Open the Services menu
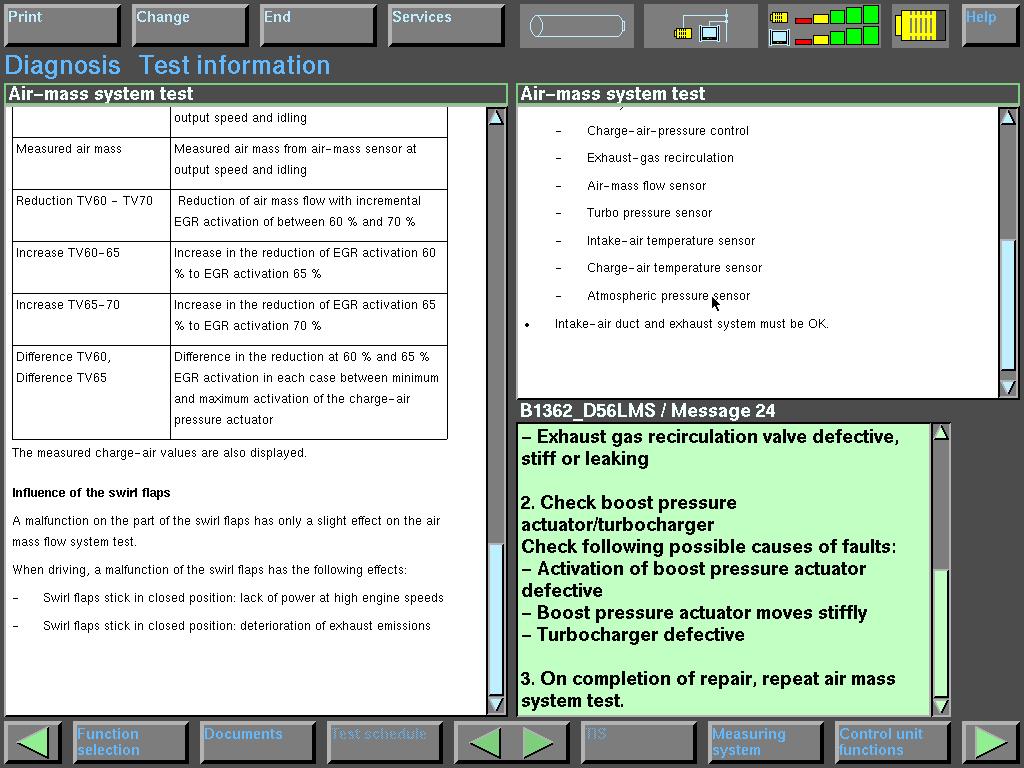This screenshot has width=1024, height=768. click(446, 25)
